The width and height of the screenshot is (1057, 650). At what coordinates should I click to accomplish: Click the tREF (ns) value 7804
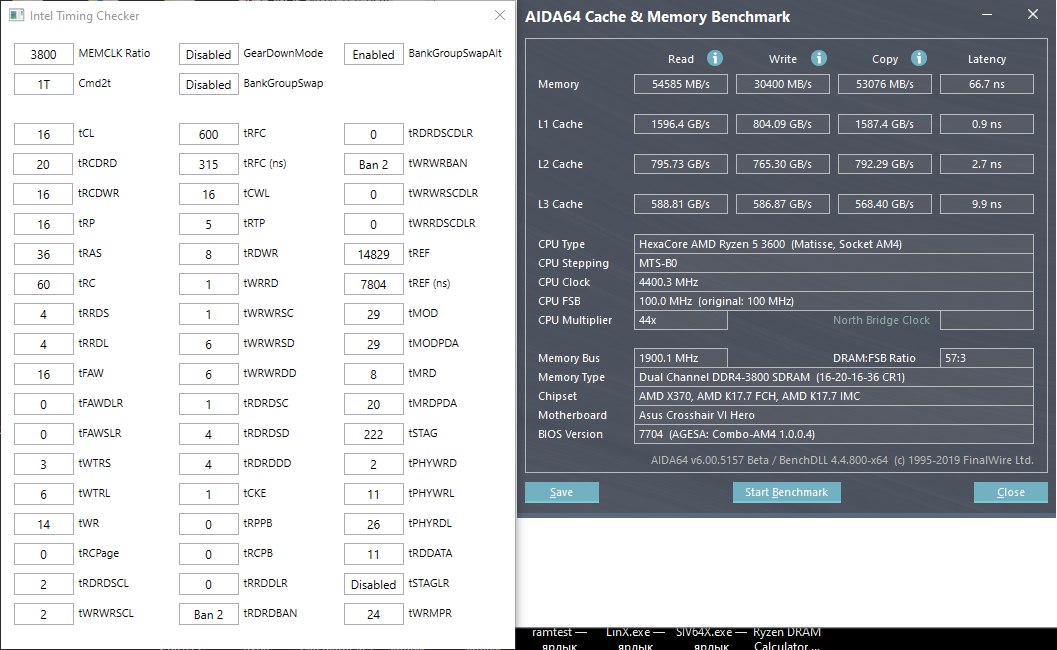click(373, 285)
